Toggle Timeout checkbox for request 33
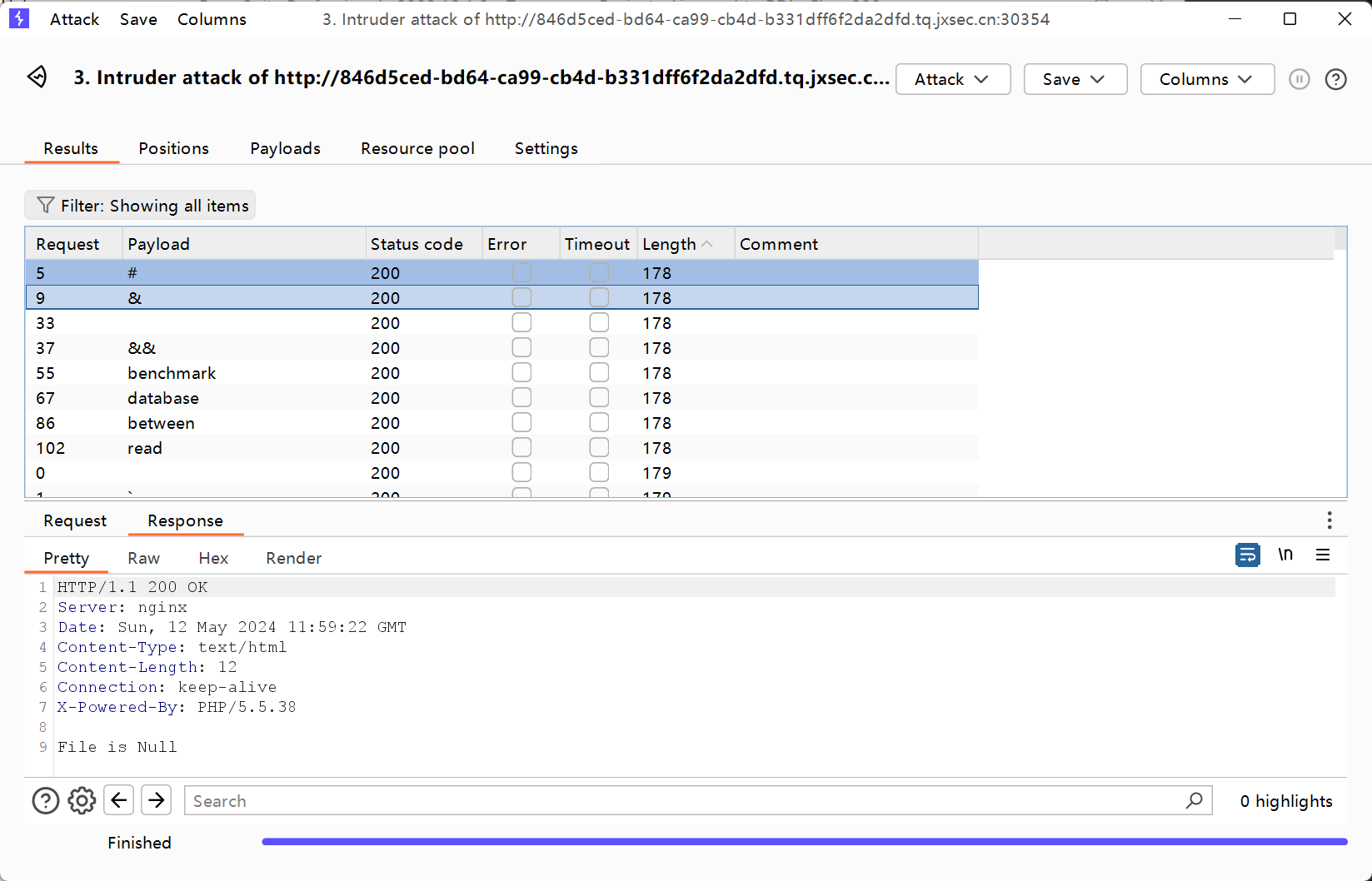 (599, 322)
